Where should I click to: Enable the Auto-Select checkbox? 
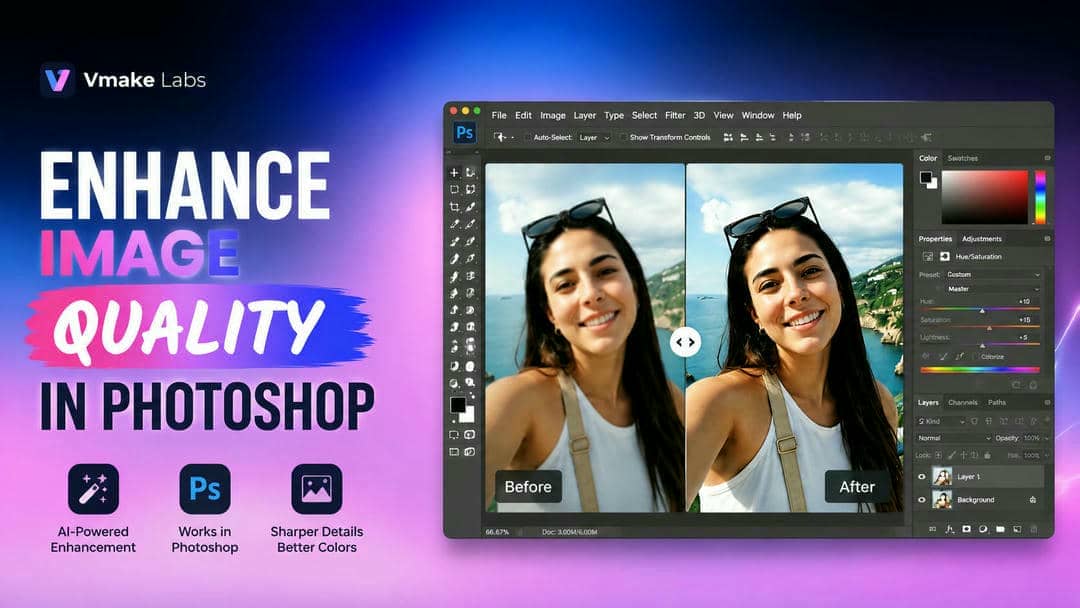pyautogui.click(x=528, y=138)
